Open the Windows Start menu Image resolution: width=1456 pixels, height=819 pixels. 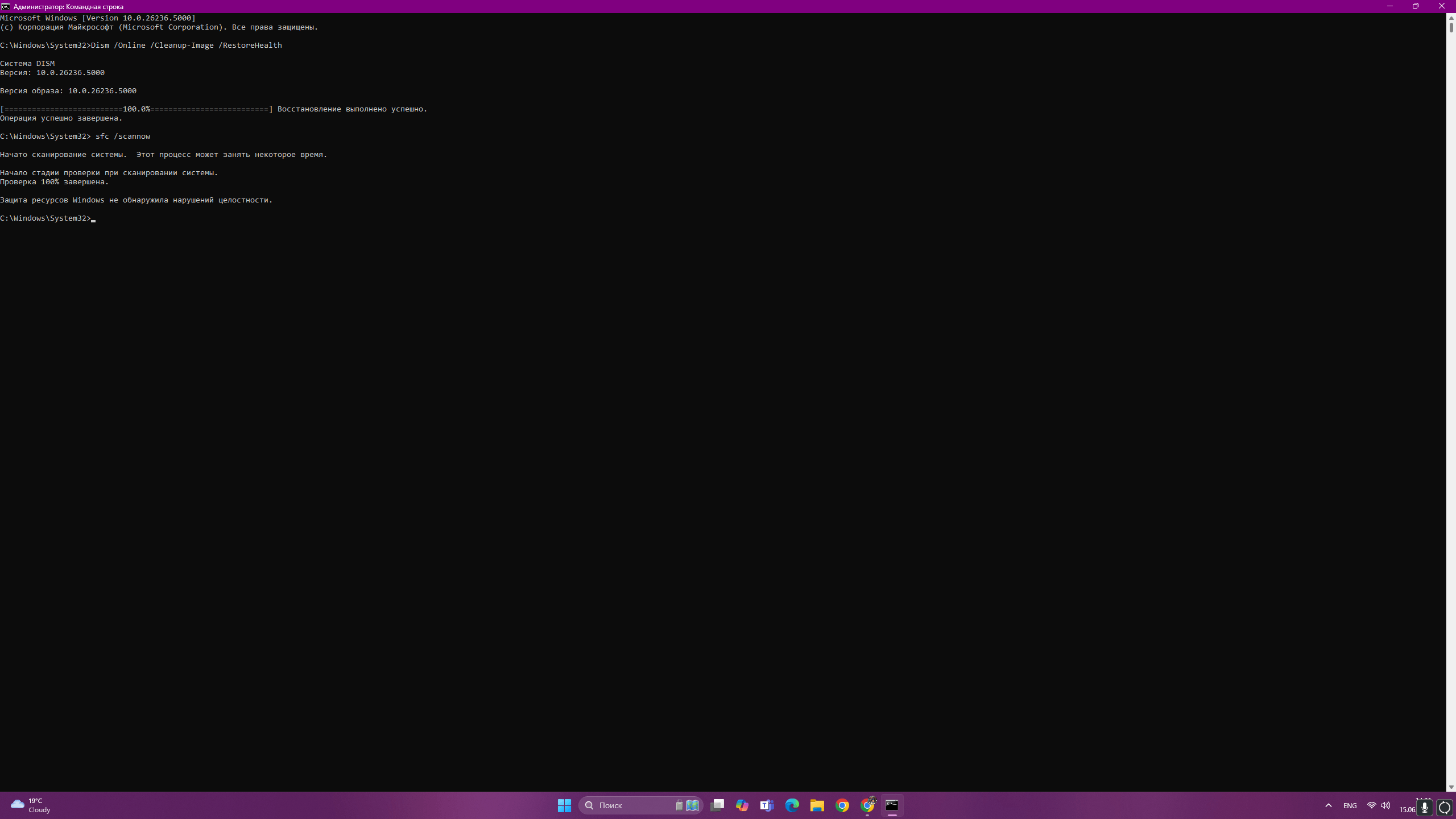(564, 805)
